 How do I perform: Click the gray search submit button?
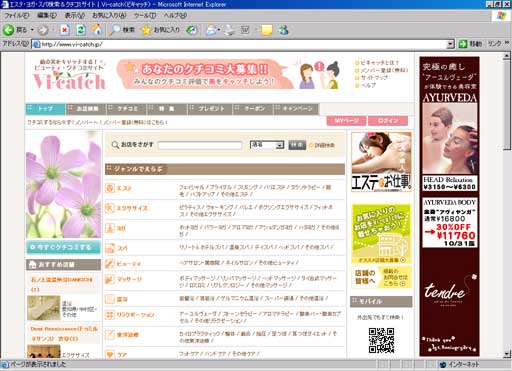coord(297,145)
